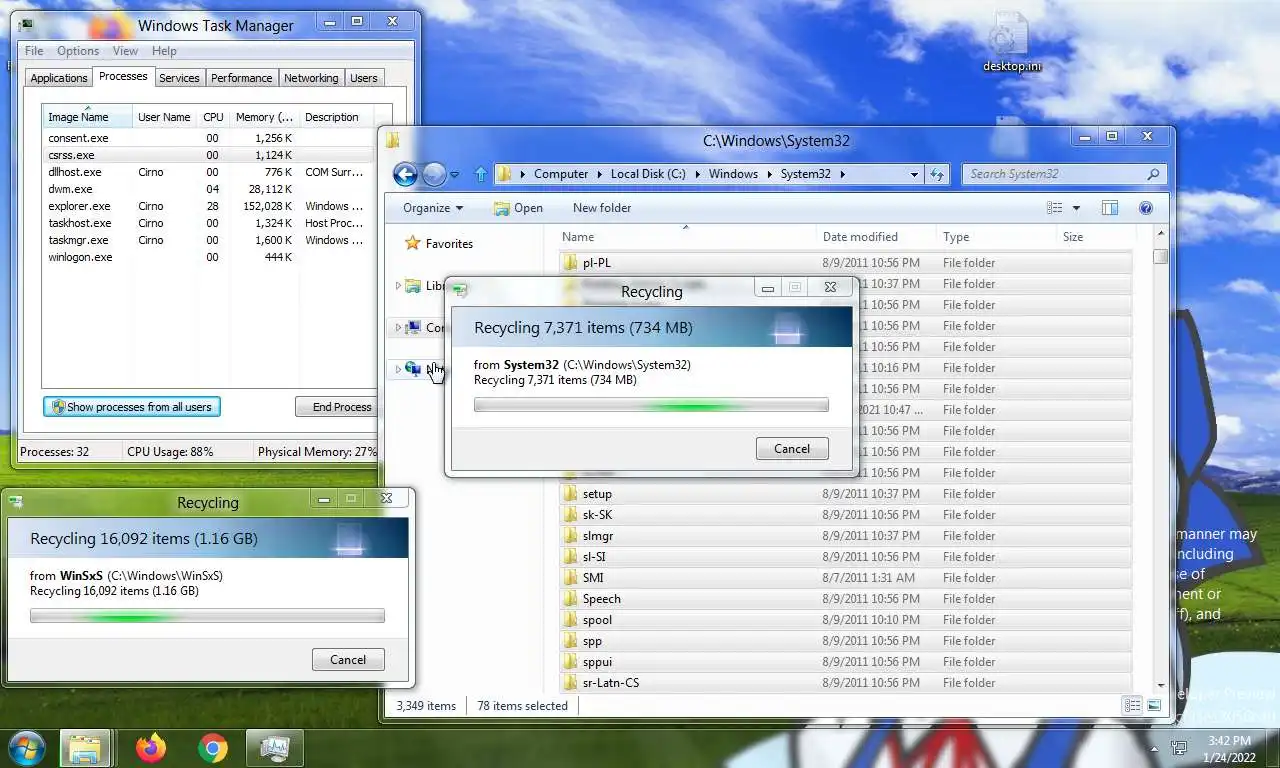
Task: Open the view options dropdown arrow
Action: (1076, 208)
